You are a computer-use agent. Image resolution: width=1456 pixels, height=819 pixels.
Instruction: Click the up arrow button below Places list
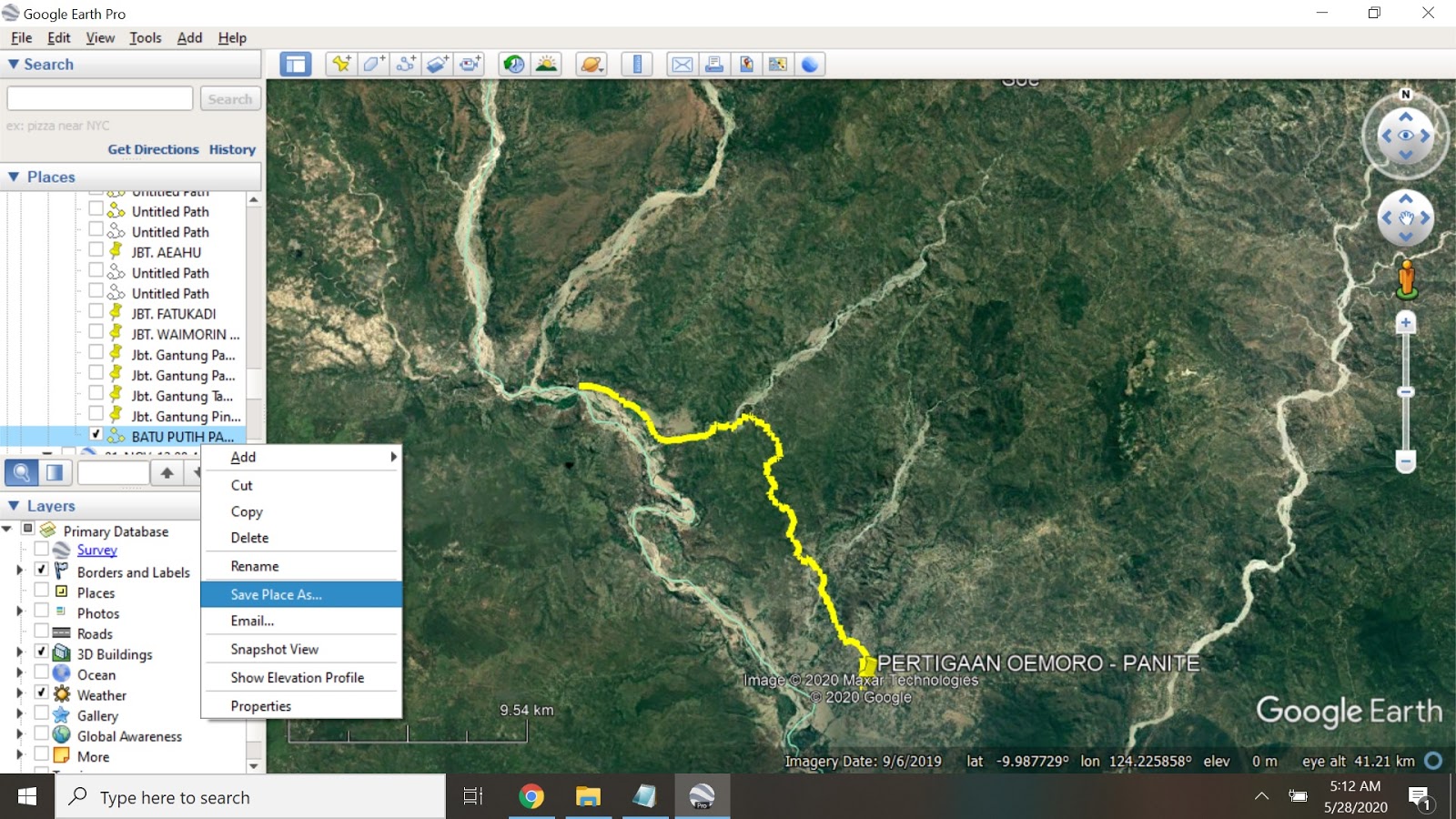coord(167,472)
